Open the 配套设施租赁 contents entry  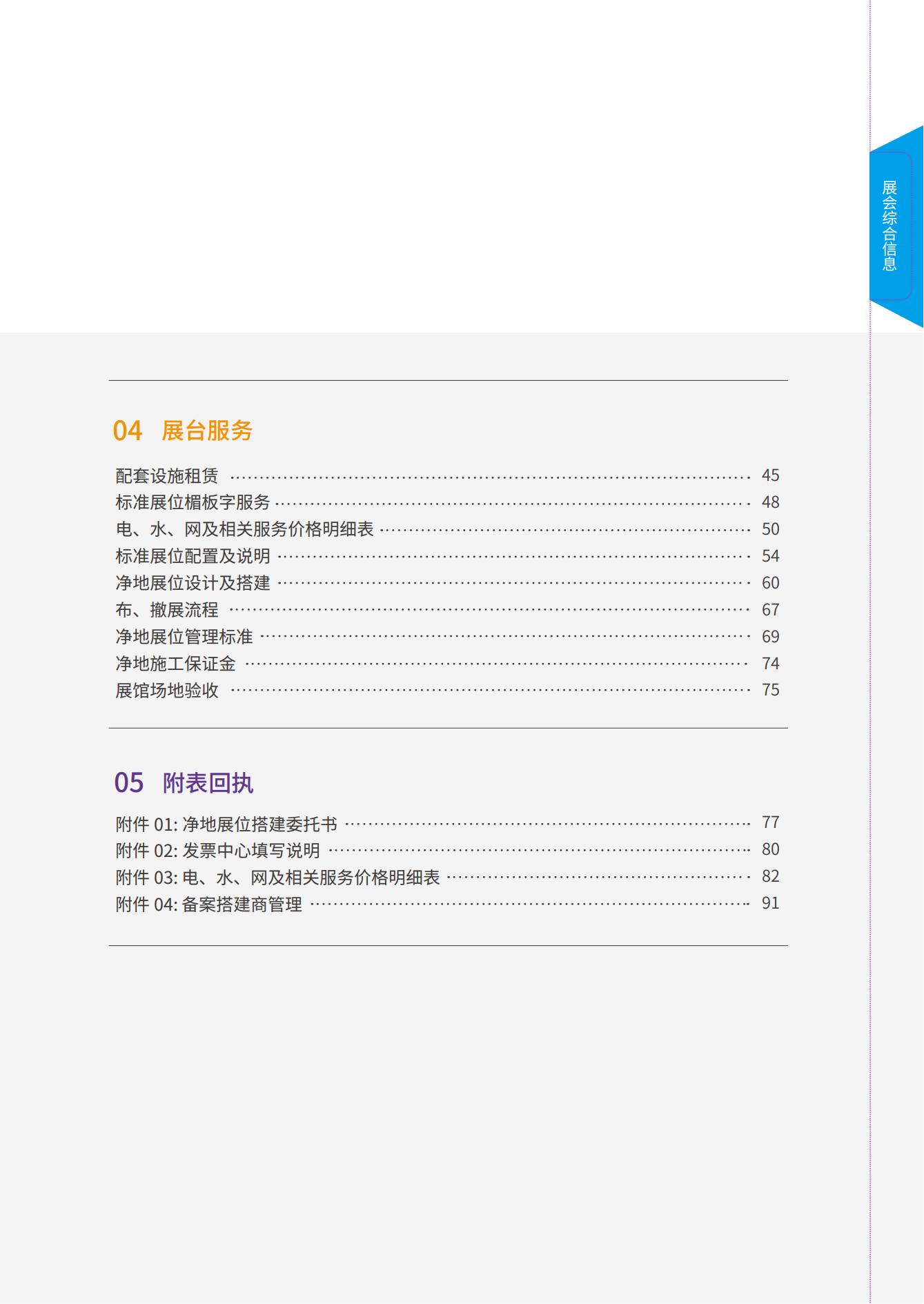[167, 476]
